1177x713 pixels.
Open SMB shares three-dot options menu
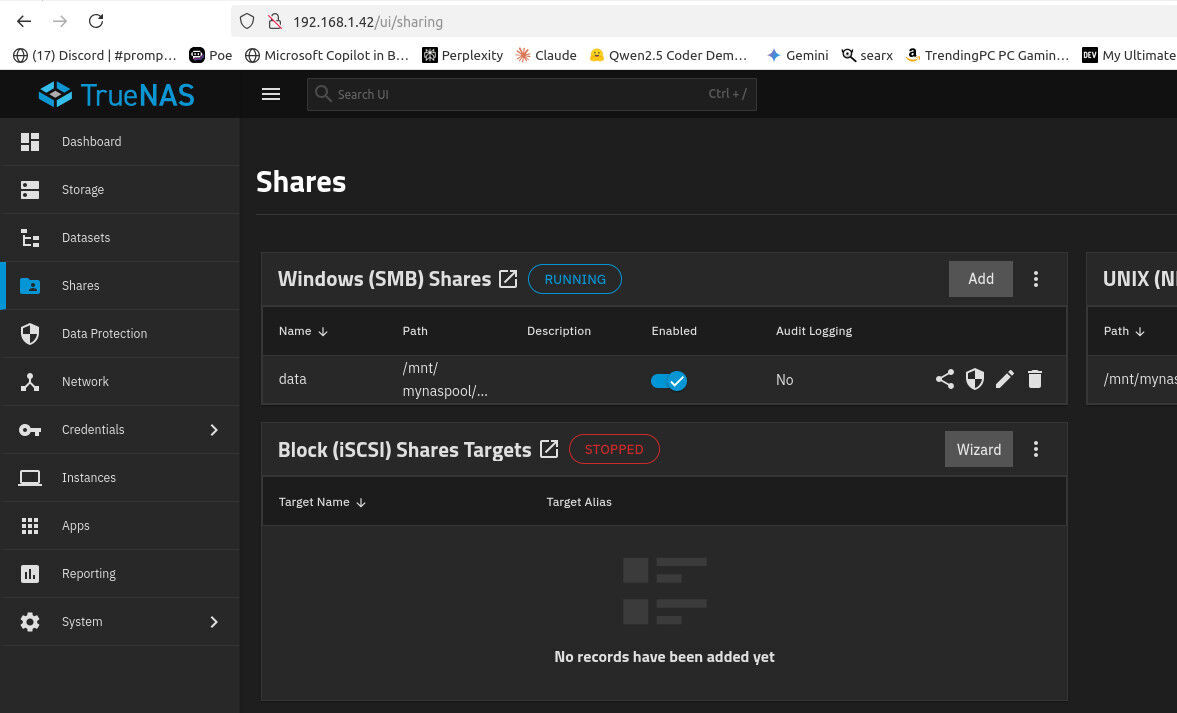[x=1036, y=279]
